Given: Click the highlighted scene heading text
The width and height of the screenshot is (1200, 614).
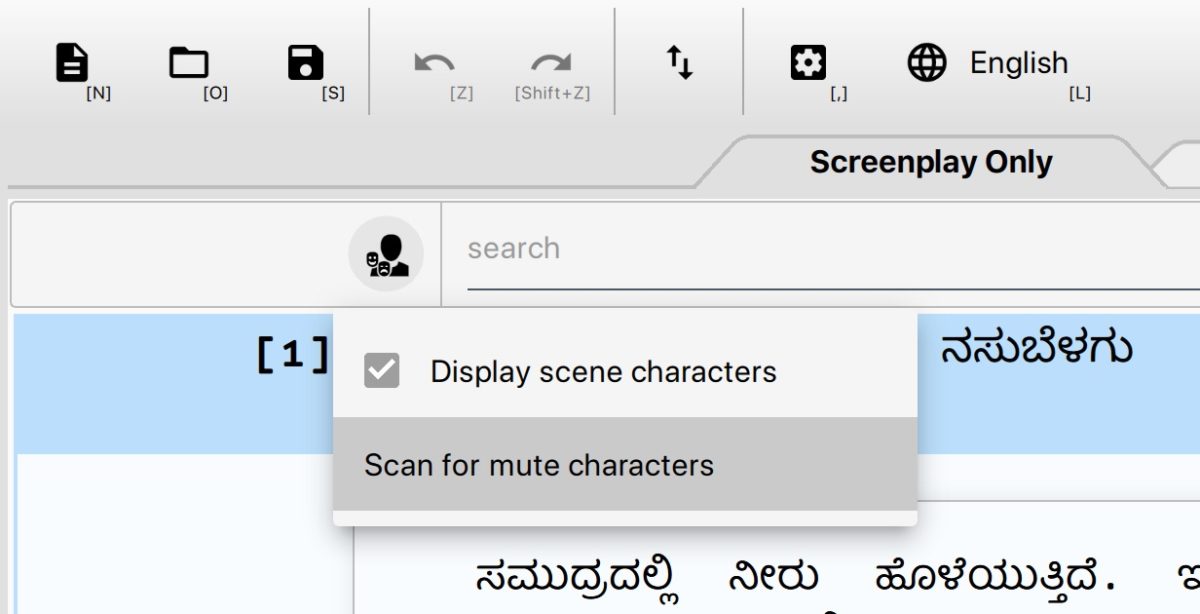Looking at the screenshot, I should (x=1035, y=345).
